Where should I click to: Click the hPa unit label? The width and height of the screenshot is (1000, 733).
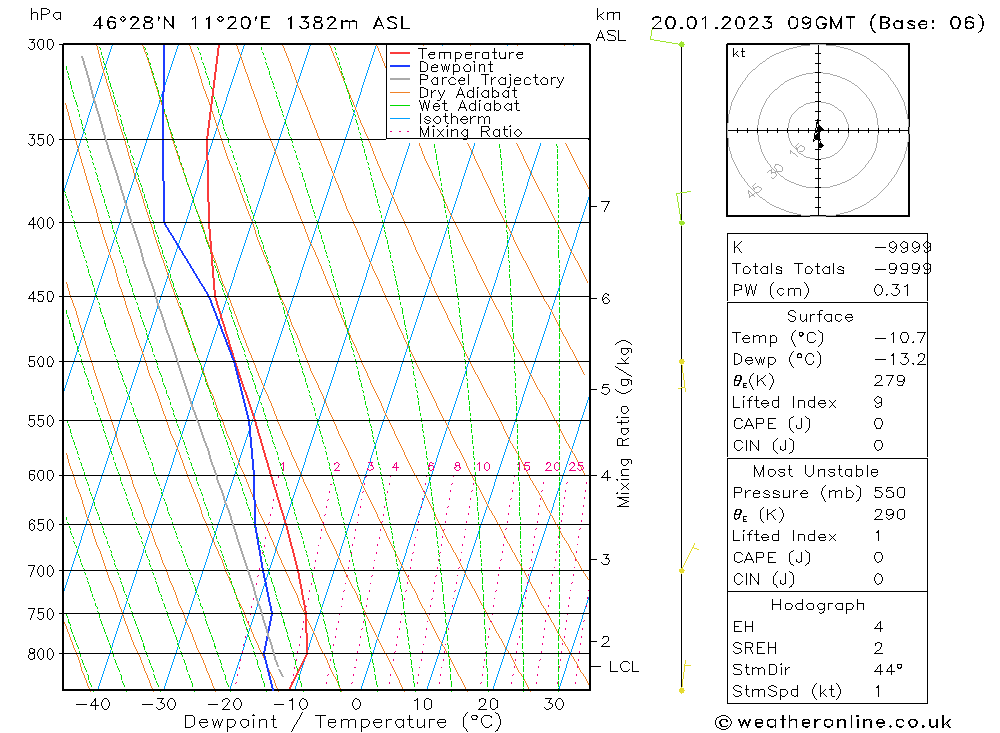click(x=45, y=15)
